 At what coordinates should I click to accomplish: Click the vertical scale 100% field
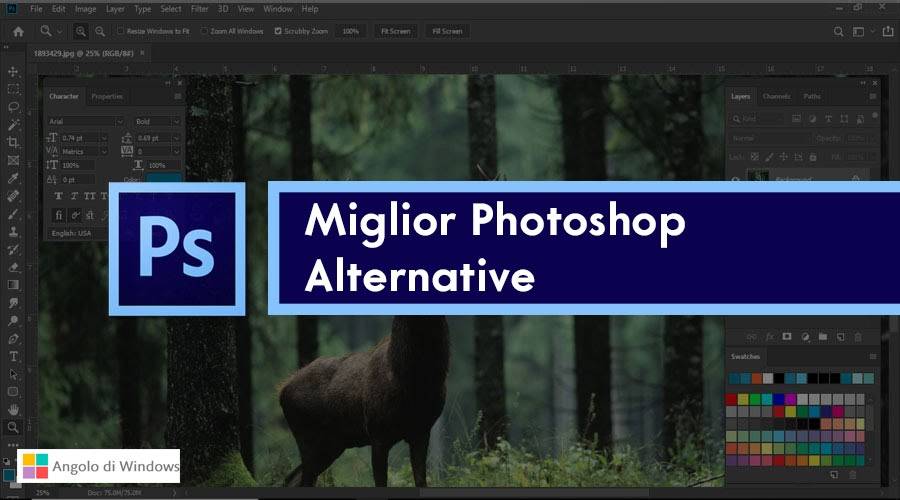point(78,165)
